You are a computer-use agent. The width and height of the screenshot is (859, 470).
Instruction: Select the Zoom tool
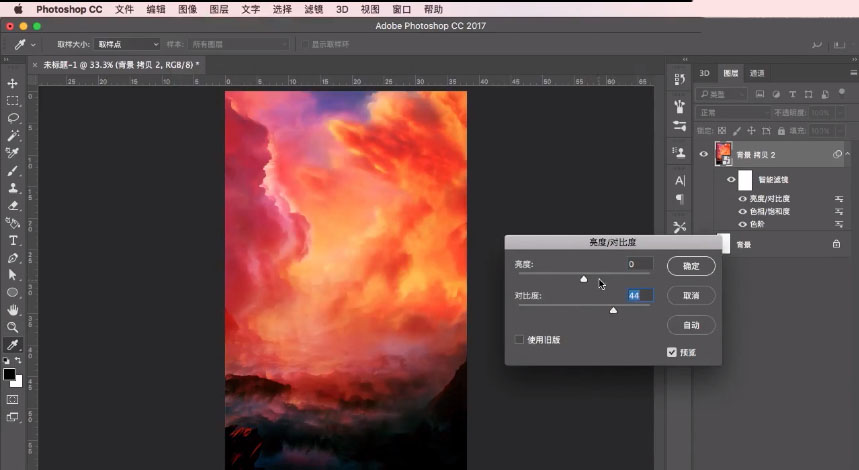(12, 328)
